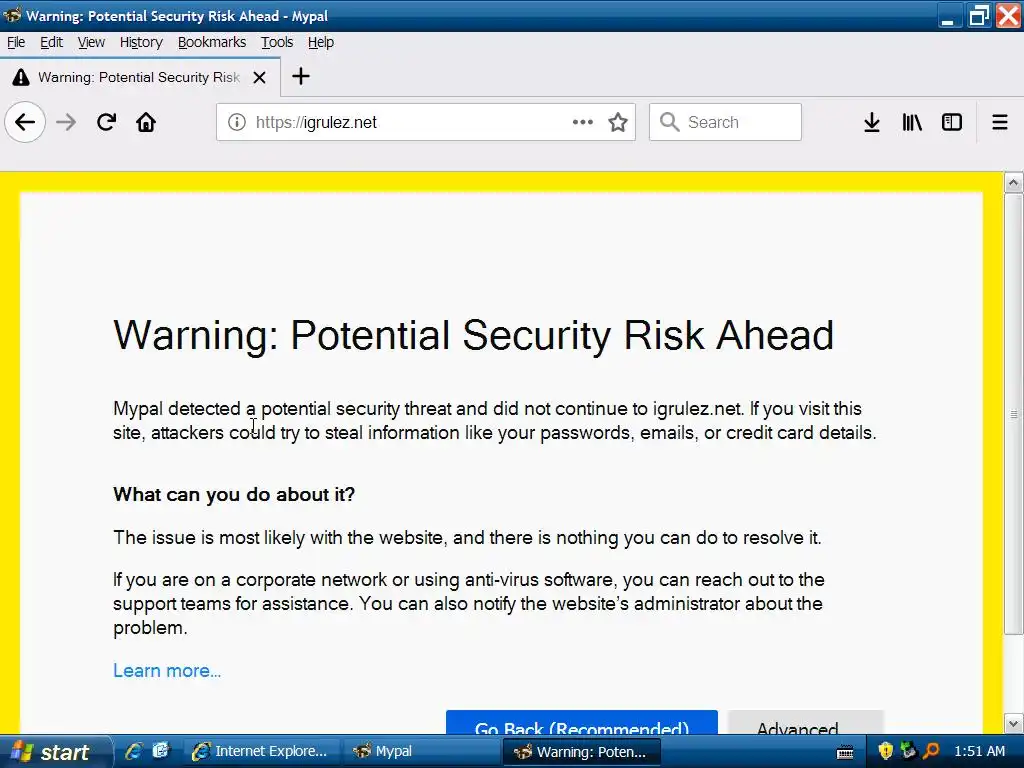Click the Mypal icon in the title bar

coord(12,15)
